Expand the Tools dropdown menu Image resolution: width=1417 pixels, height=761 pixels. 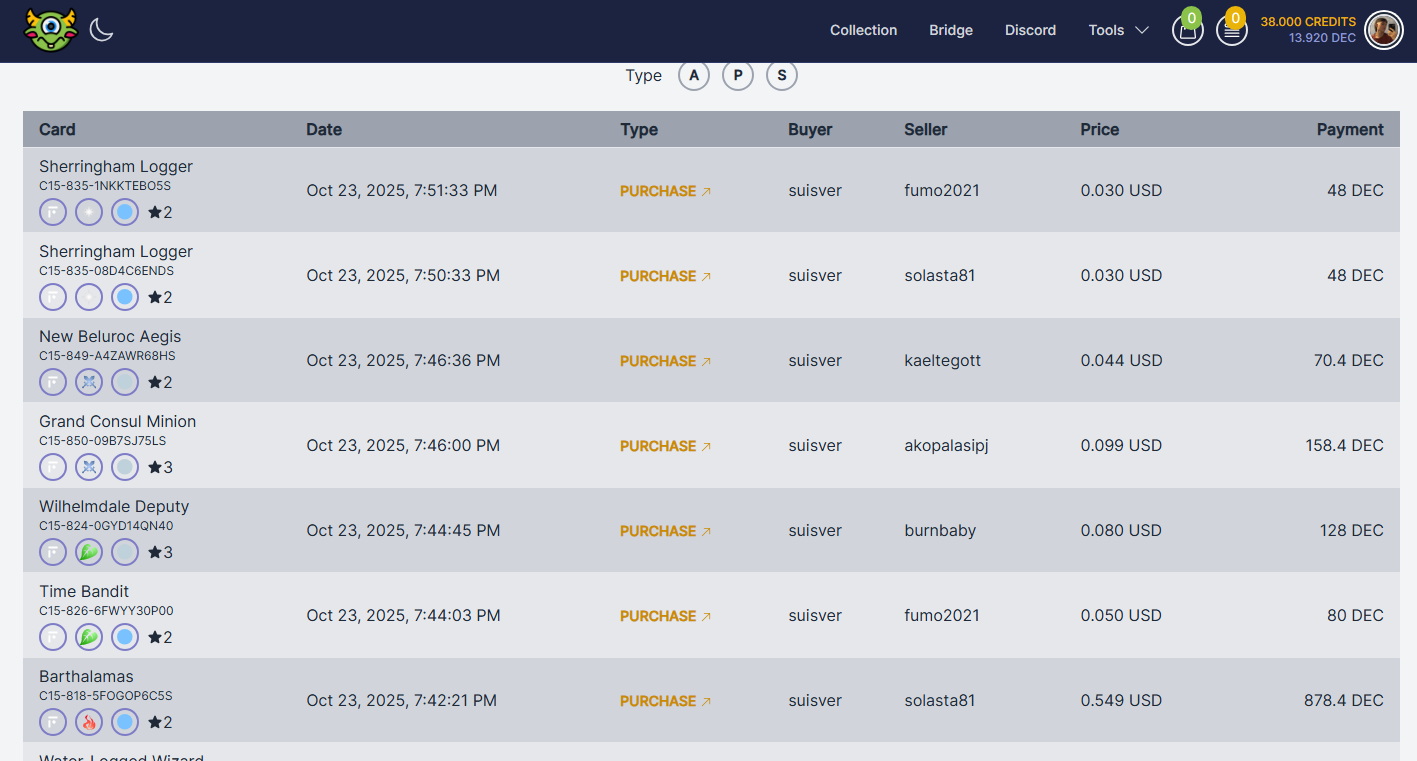point(1118,30)
